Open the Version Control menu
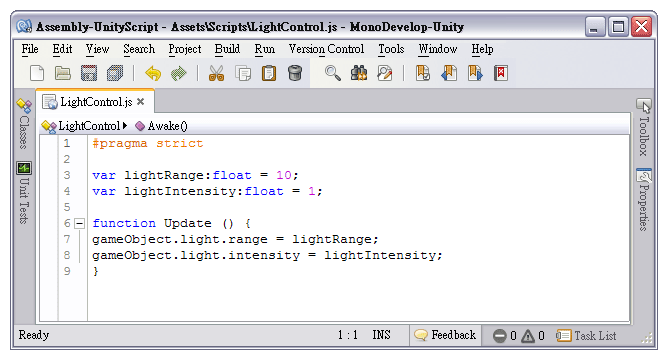 click(x=326, y=49)
